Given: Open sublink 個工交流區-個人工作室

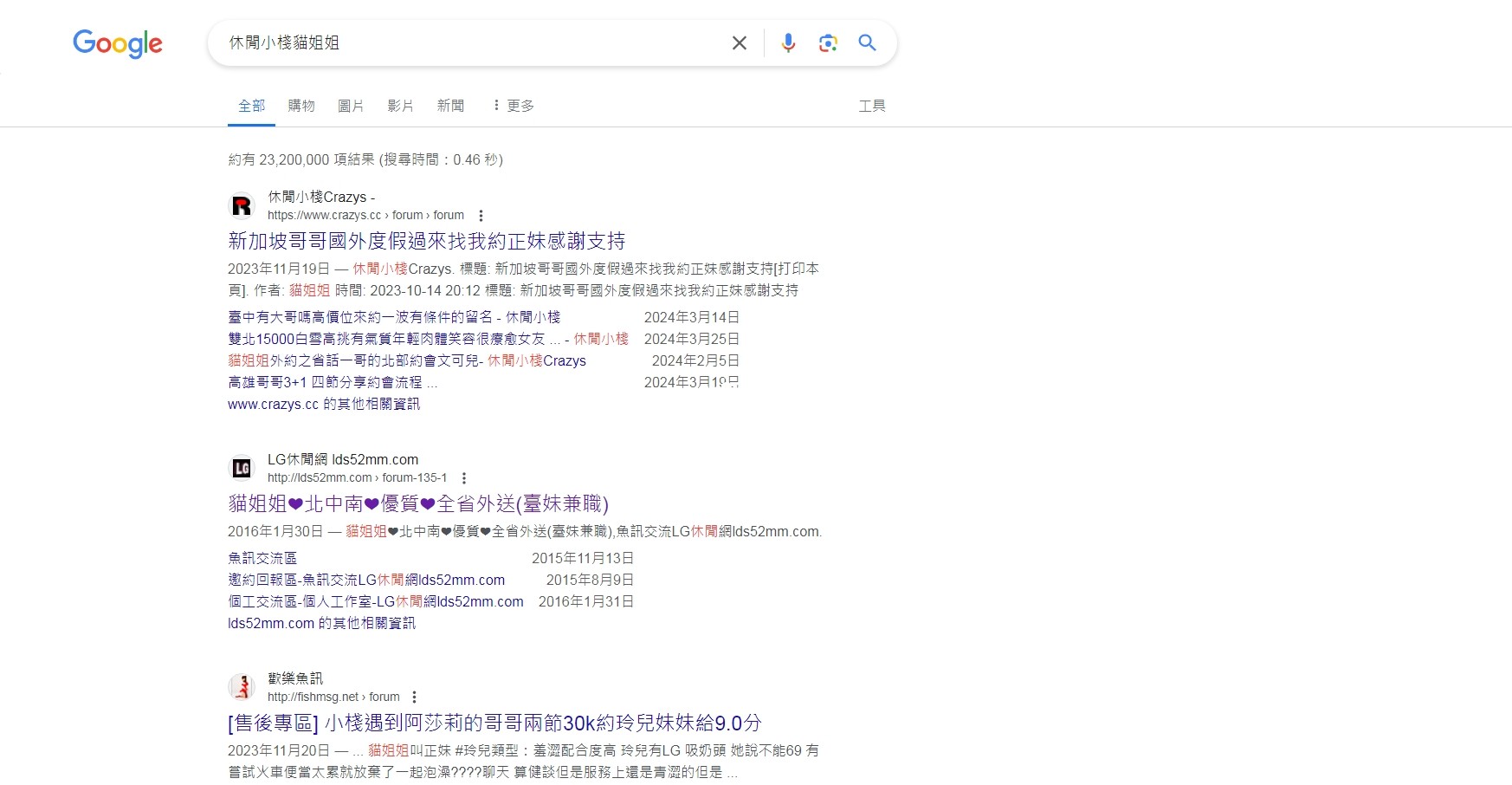Looking at the screenshot, I should click(376, 601).
